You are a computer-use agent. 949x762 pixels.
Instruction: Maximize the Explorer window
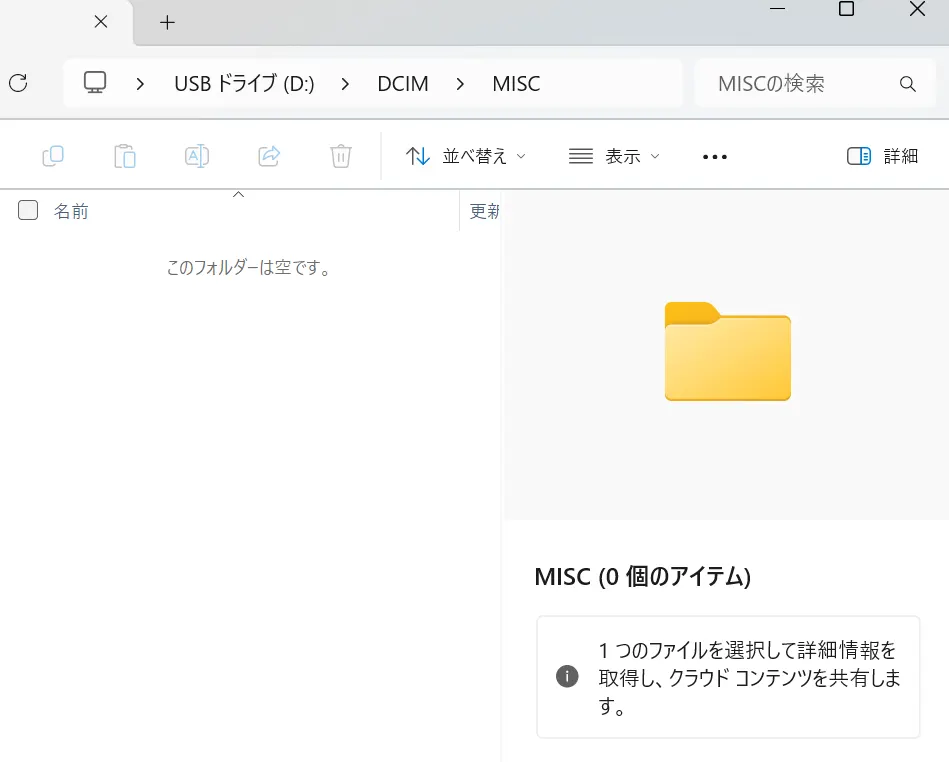846,8
